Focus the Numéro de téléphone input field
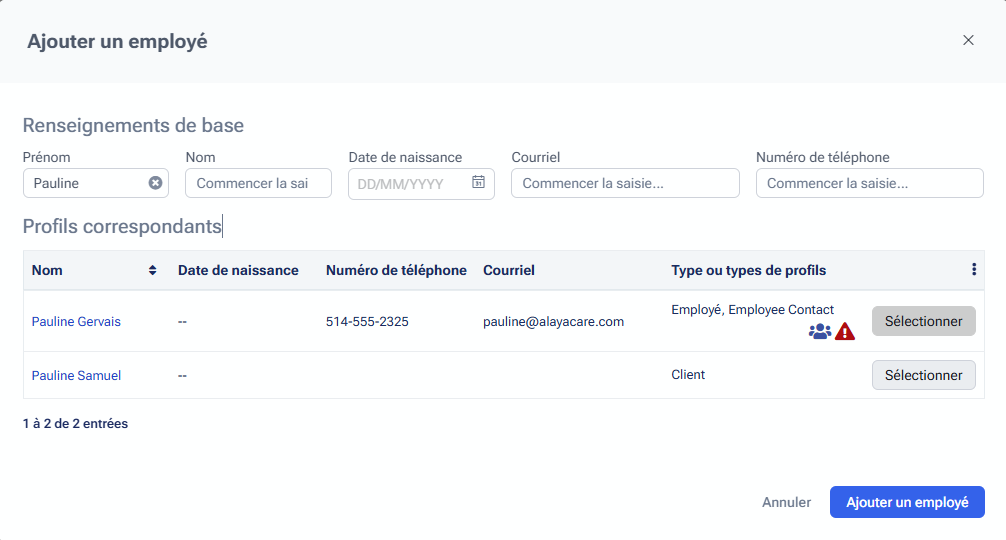Screen dimensions: 1006x540 point(869,183)
